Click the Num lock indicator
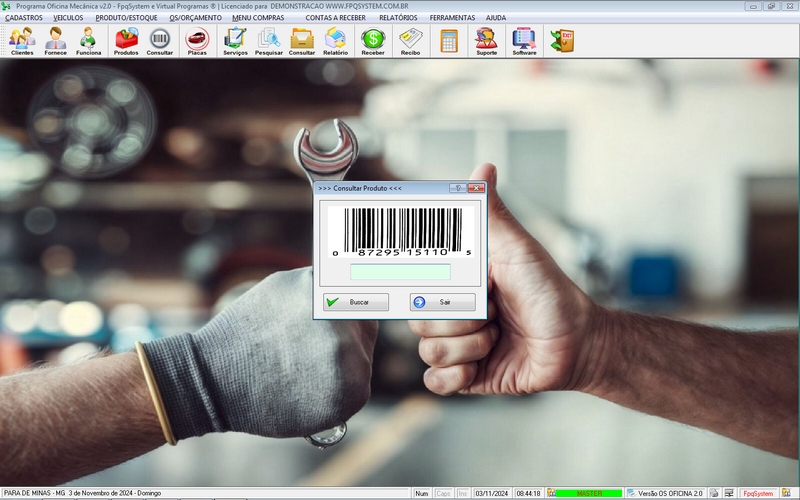This screenshot has width=800, height=500. coord(421,493)
